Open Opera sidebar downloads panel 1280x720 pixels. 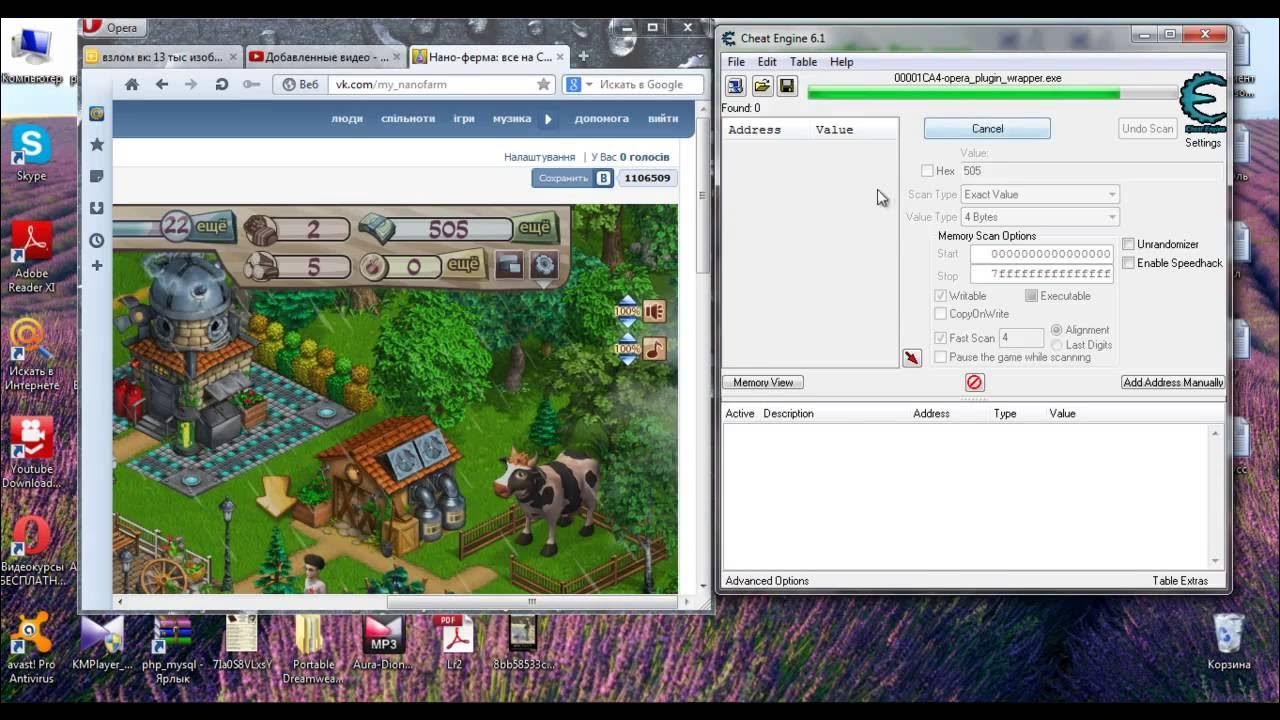click(x=97, y=208)
